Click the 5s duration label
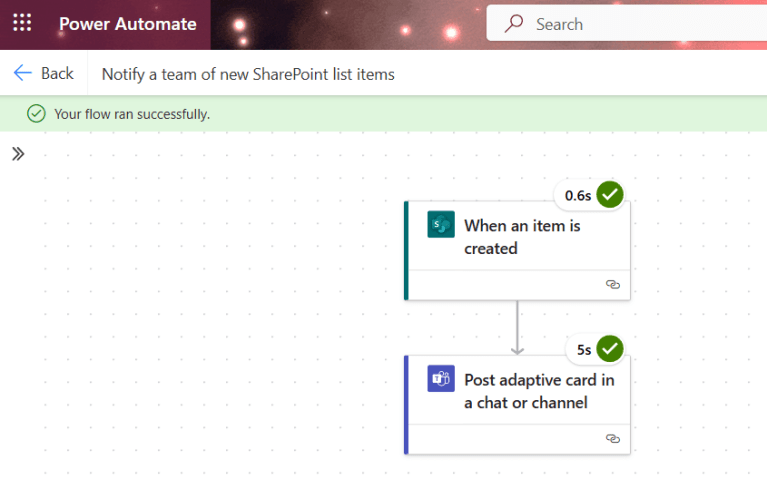Image resolution: width=767 pixels, height=479 pixels. coord(584,350)
